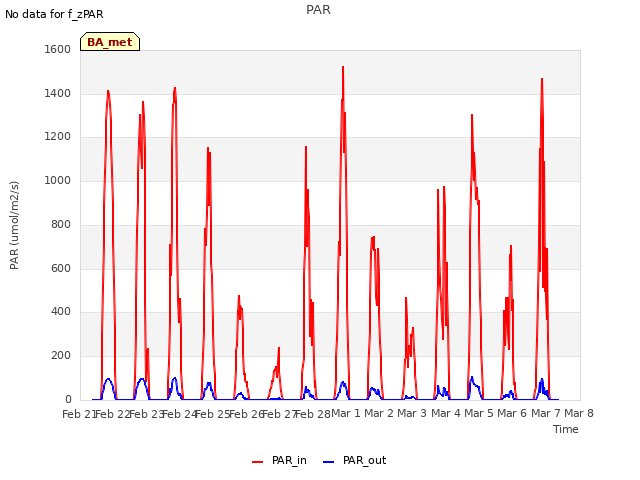
Task: Click the Time axis label
Action: (x=566, y=429)
